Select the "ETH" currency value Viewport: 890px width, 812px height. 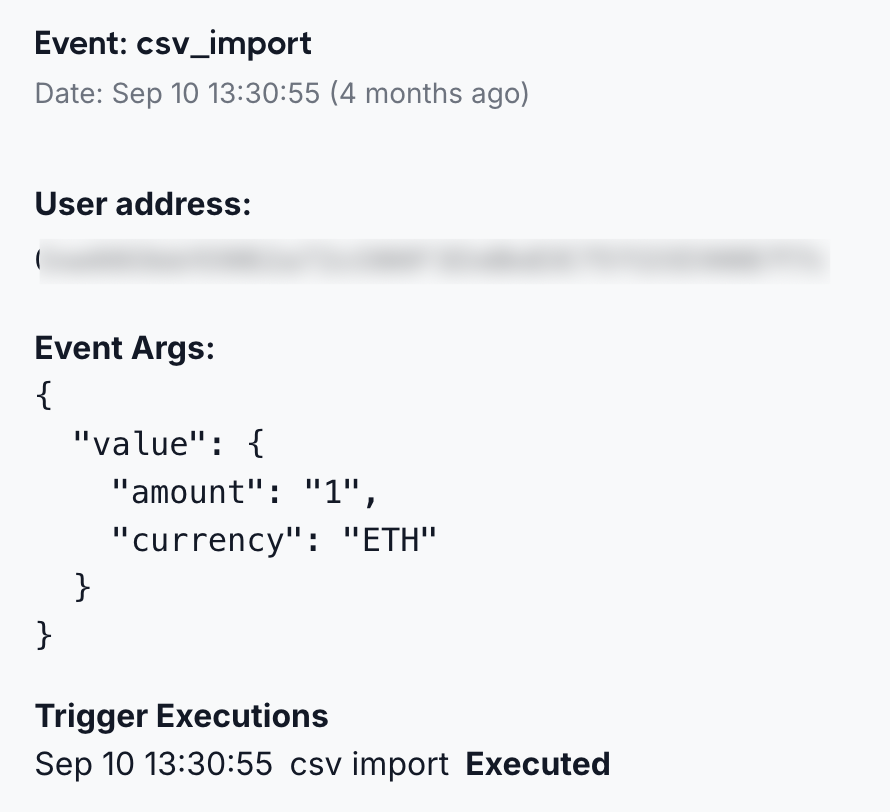click(x=390, y=540)
